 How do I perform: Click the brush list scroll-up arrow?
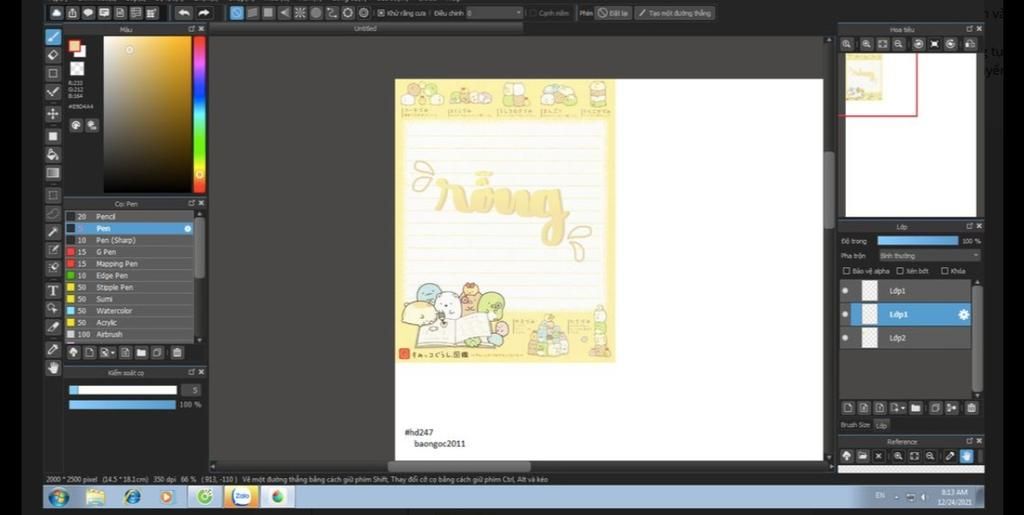(199, 214)
